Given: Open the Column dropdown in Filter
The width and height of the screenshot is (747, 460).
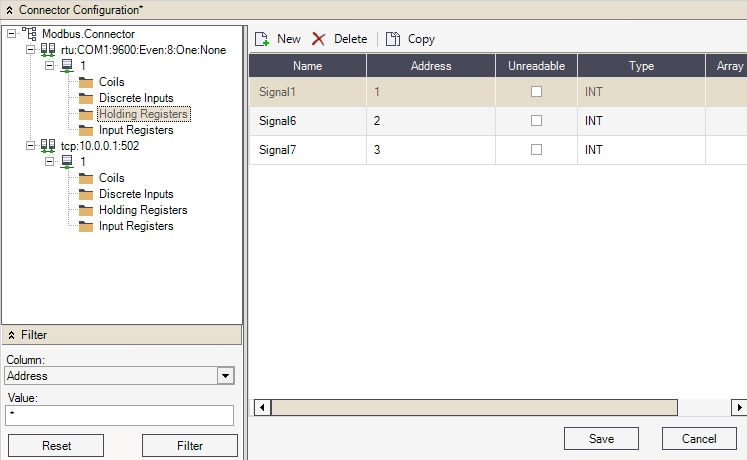Looking at the screenshot, I should coord(226,376).
